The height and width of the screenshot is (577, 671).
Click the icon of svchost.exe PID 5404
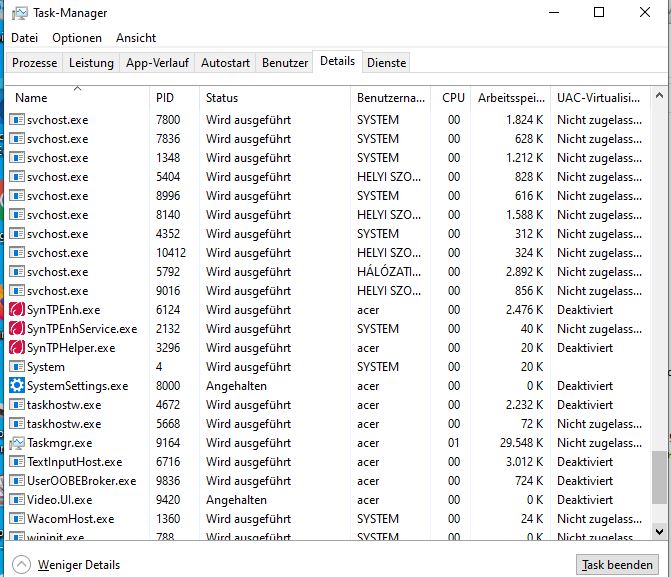[x=17, y=176]
